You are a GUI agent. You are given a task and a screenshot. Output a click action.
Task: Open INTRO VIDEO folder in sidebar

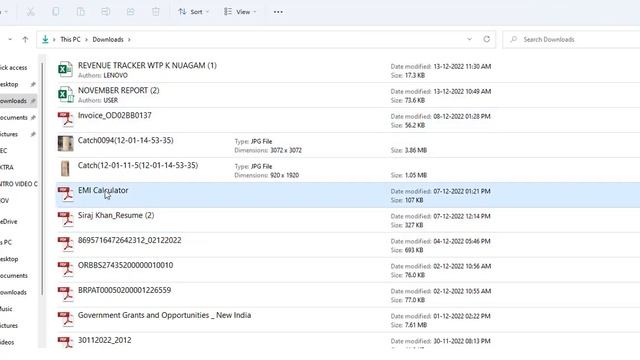(x=19, y=184)
